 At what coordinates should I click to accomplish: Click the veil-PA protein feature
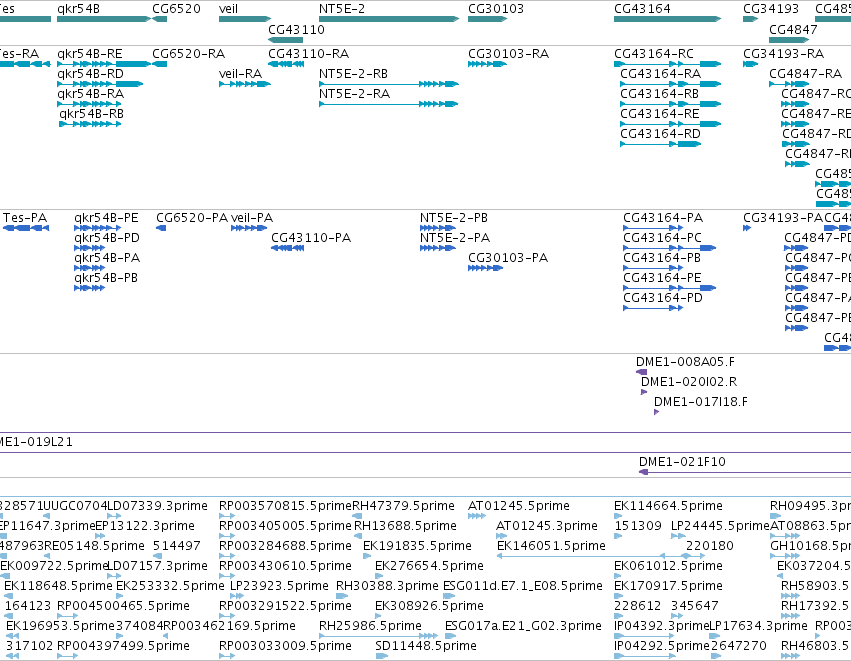point(249,228)
